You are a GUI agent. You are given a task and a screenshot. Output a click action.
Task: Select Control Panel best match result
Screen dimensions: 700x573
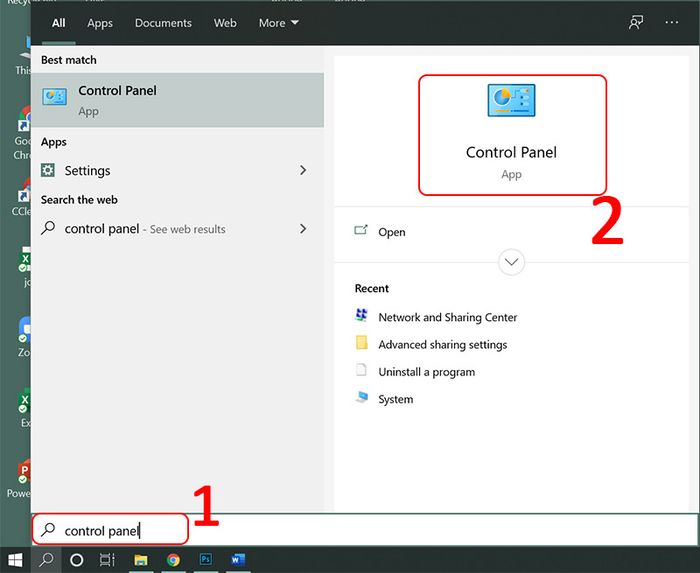pyautogui.click(x=178, y=100)
